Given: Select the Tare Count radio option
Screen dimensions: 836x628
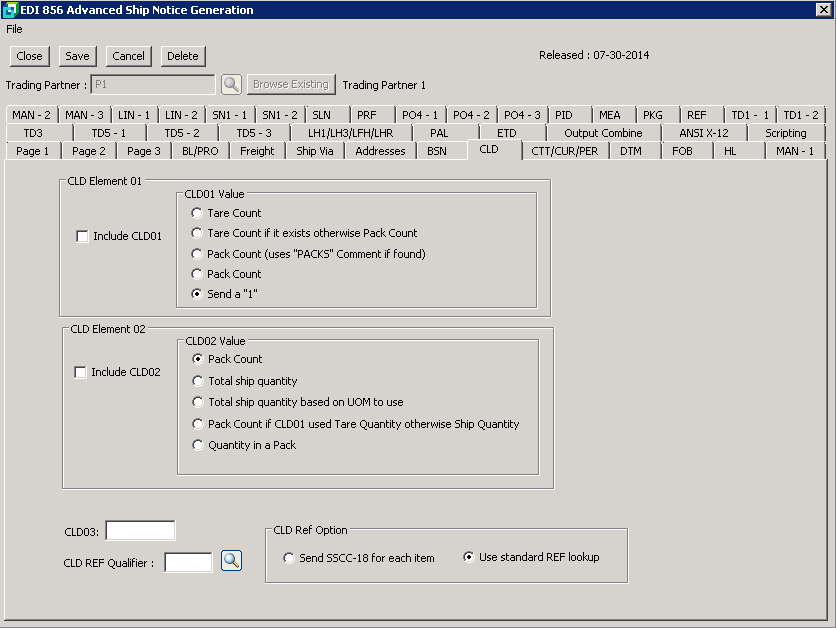Looking at the screenshot, I should tap(198, 213).
